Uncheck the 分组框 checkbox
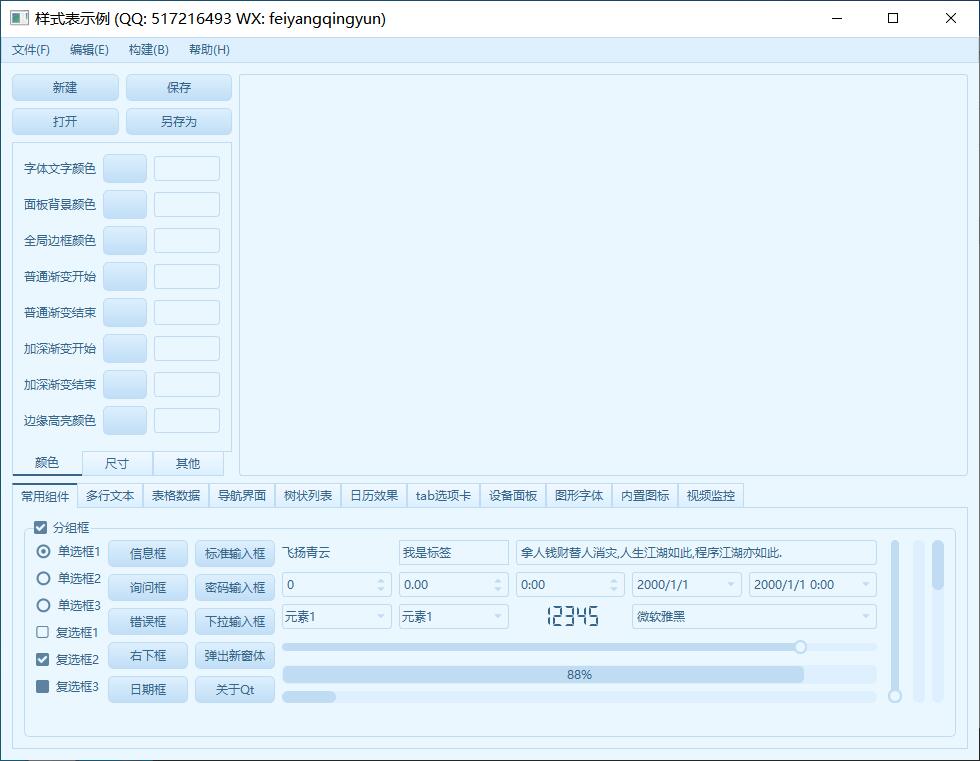Image resolution: width=980 pixels, height=761 pixels. (41, 528)
